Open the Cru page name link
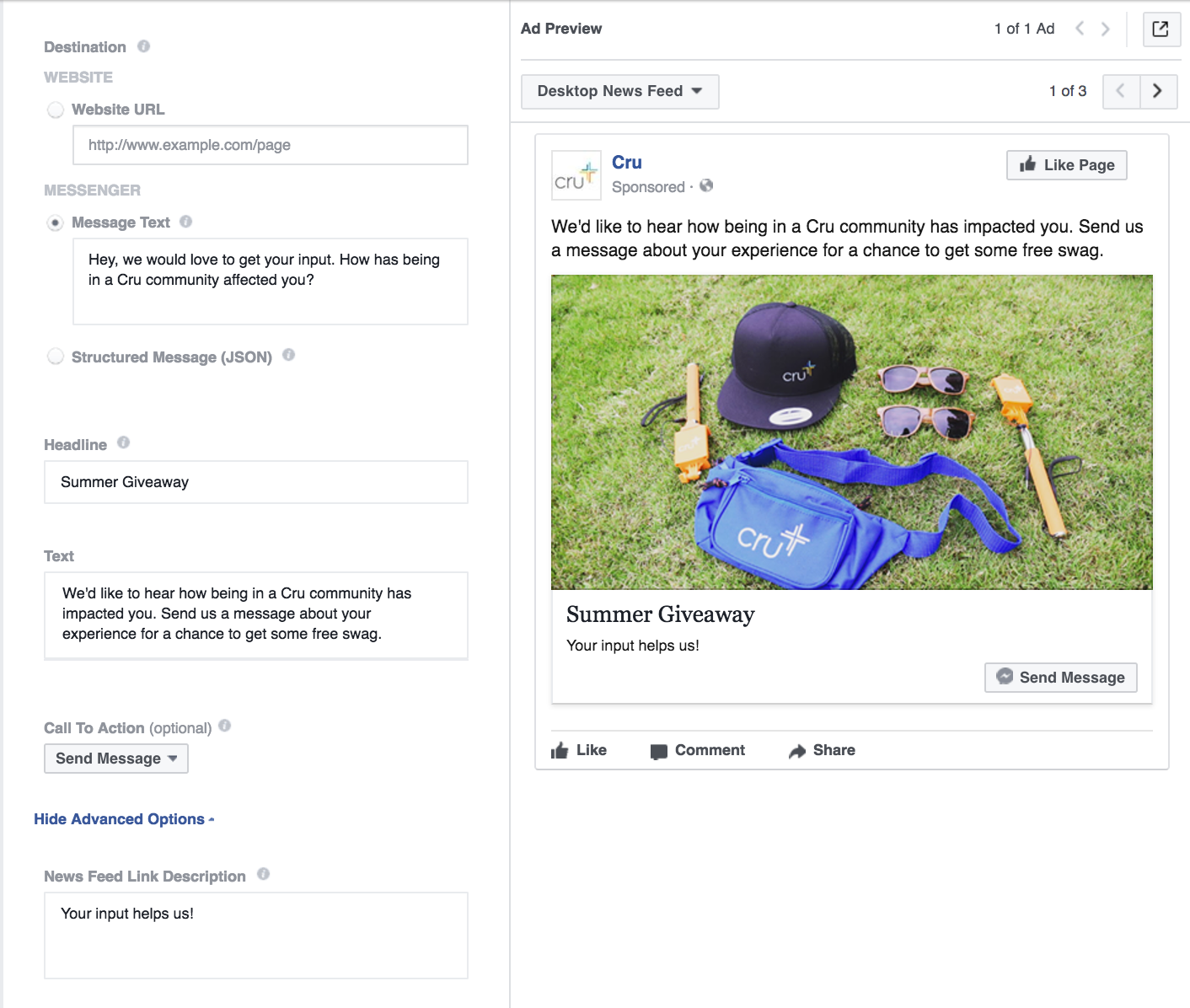This screenshot has width=1190, height=1008. (627, 163)
